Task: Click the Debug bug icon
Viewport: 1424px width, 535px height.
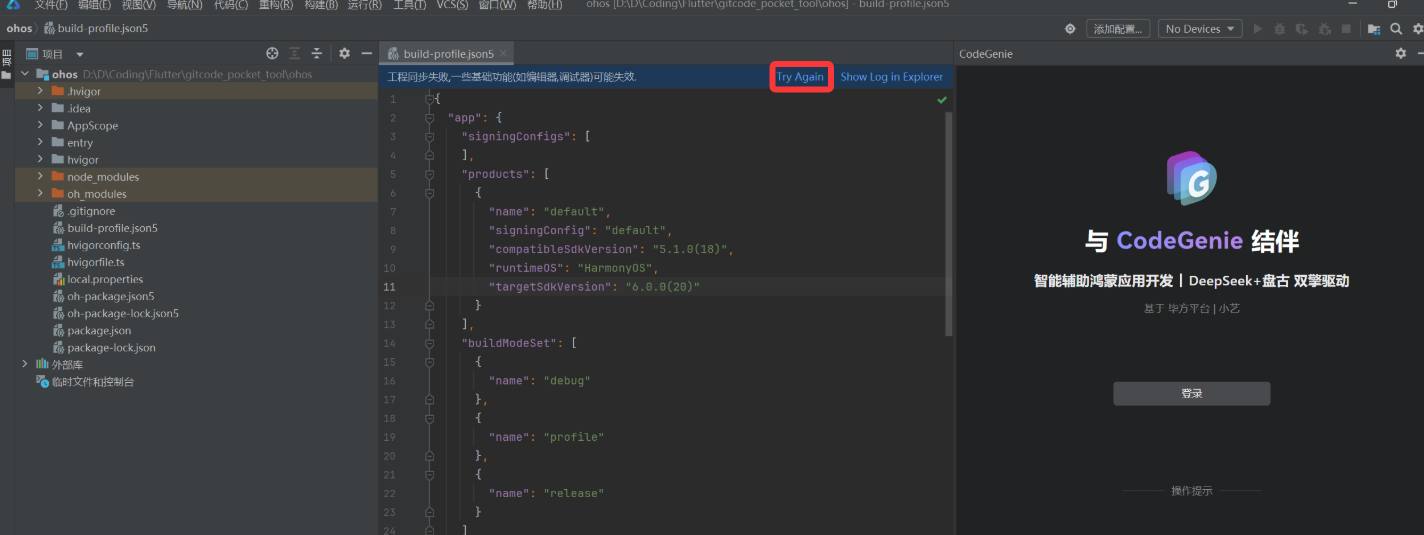Action: pos(1280,29)
